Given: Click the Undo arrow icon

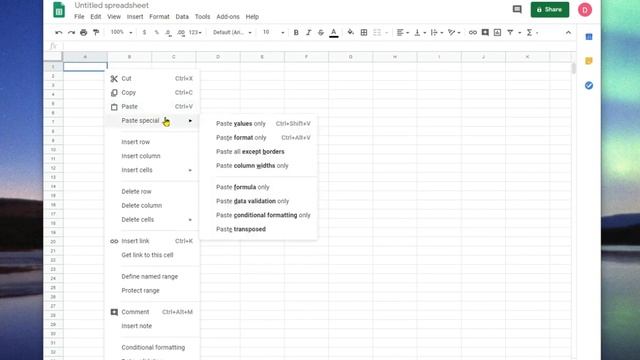Looking at the screenshot, I should tap(59, 33).
